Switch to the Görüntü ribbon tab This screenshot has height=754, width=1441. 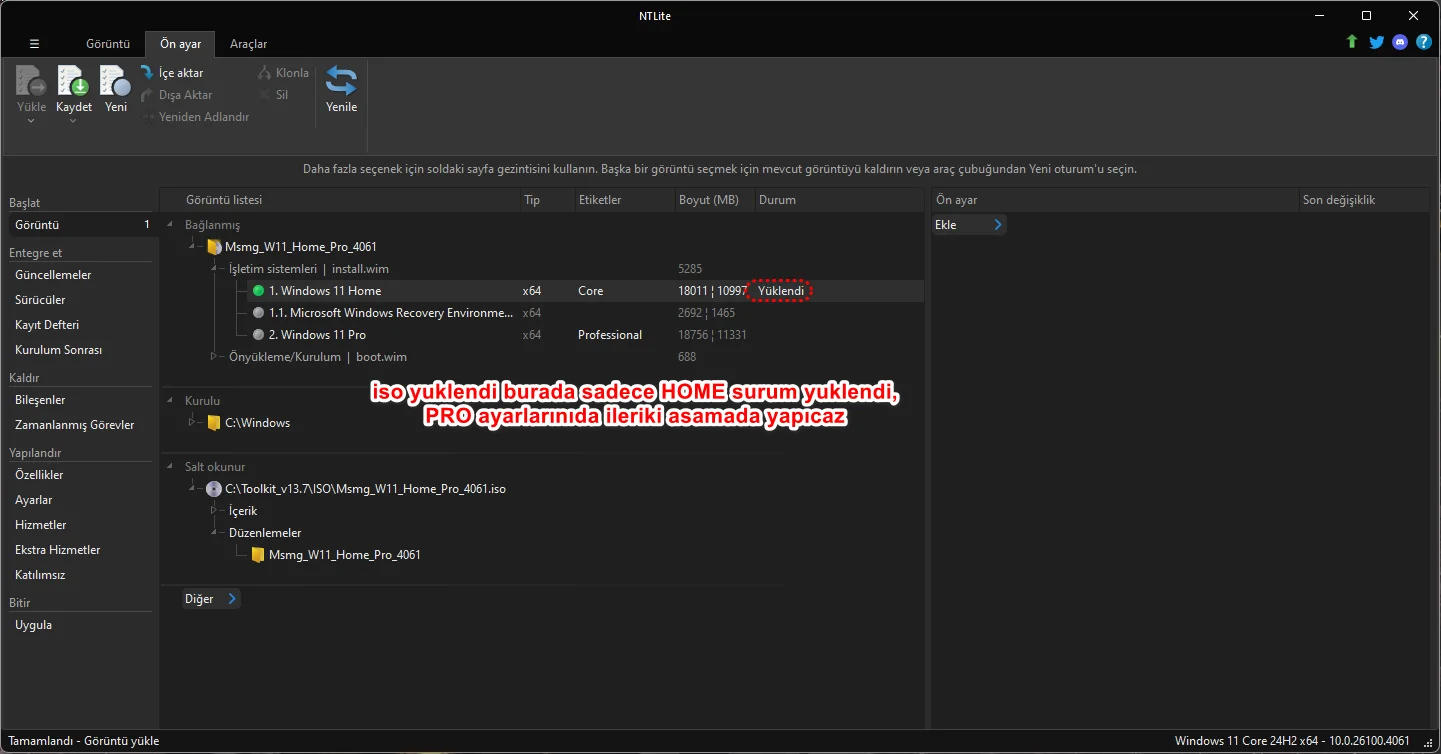tap(109, 44)
